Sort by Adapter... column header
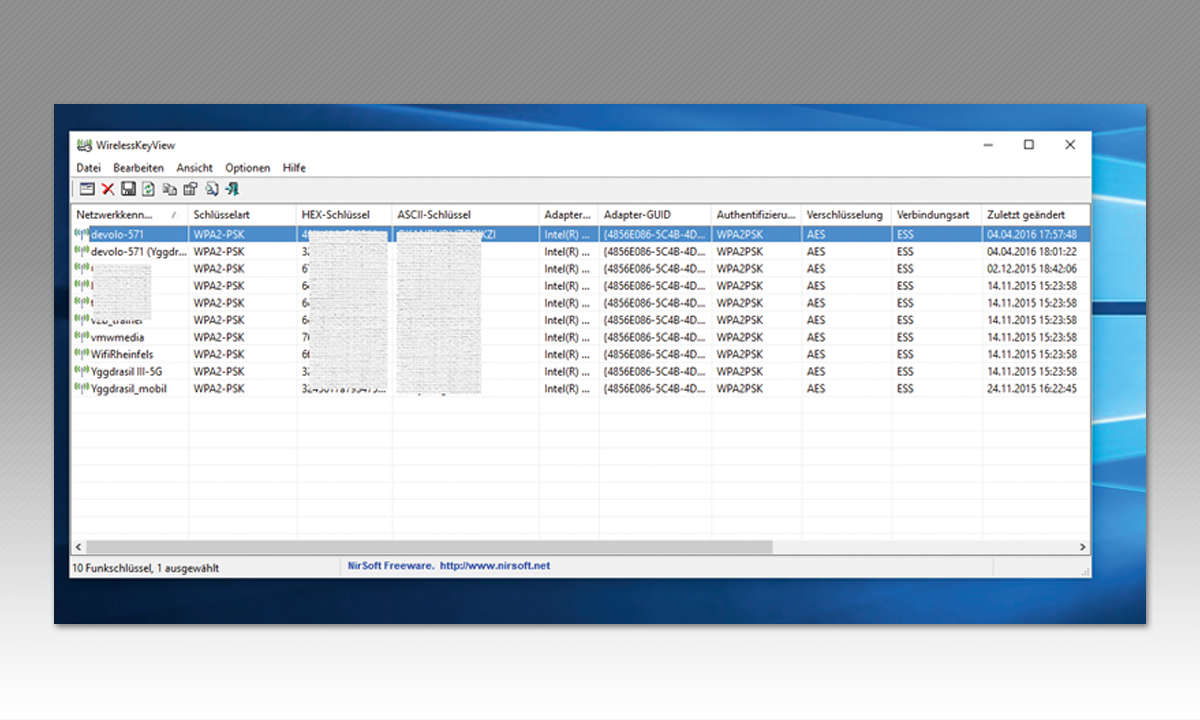This screenshot has height=720, width=1200. click(569, 215)
